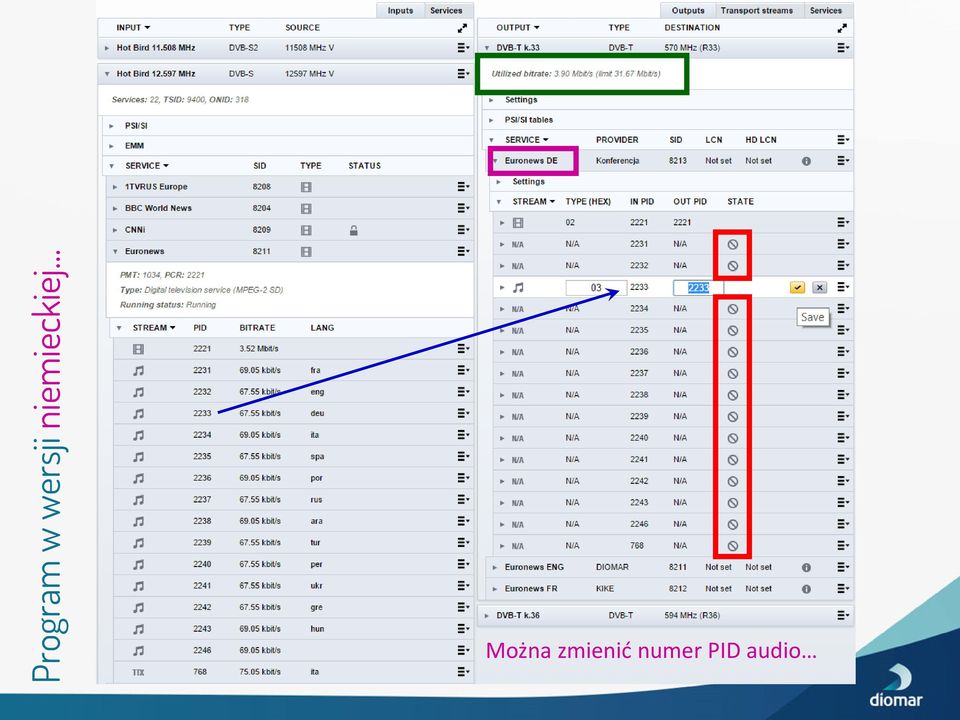Show info icon for Euronews DE

(806, 161)
